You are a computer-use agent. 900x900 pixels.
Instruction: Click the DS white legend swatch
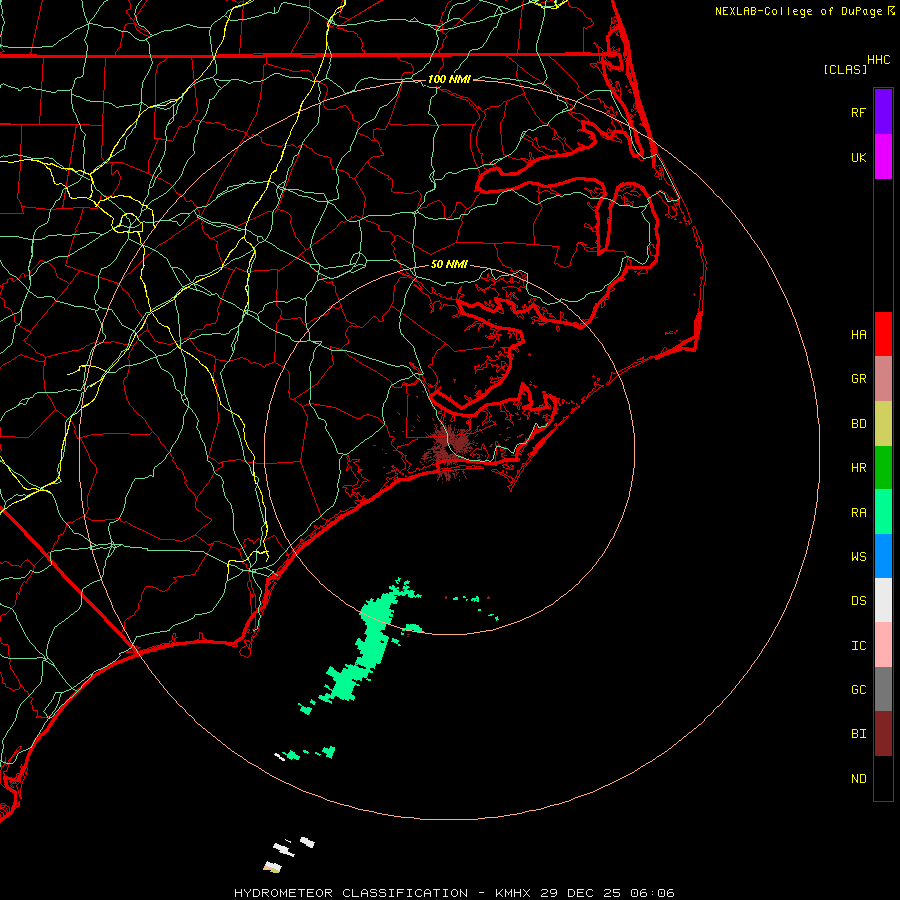tap(883, 600)
